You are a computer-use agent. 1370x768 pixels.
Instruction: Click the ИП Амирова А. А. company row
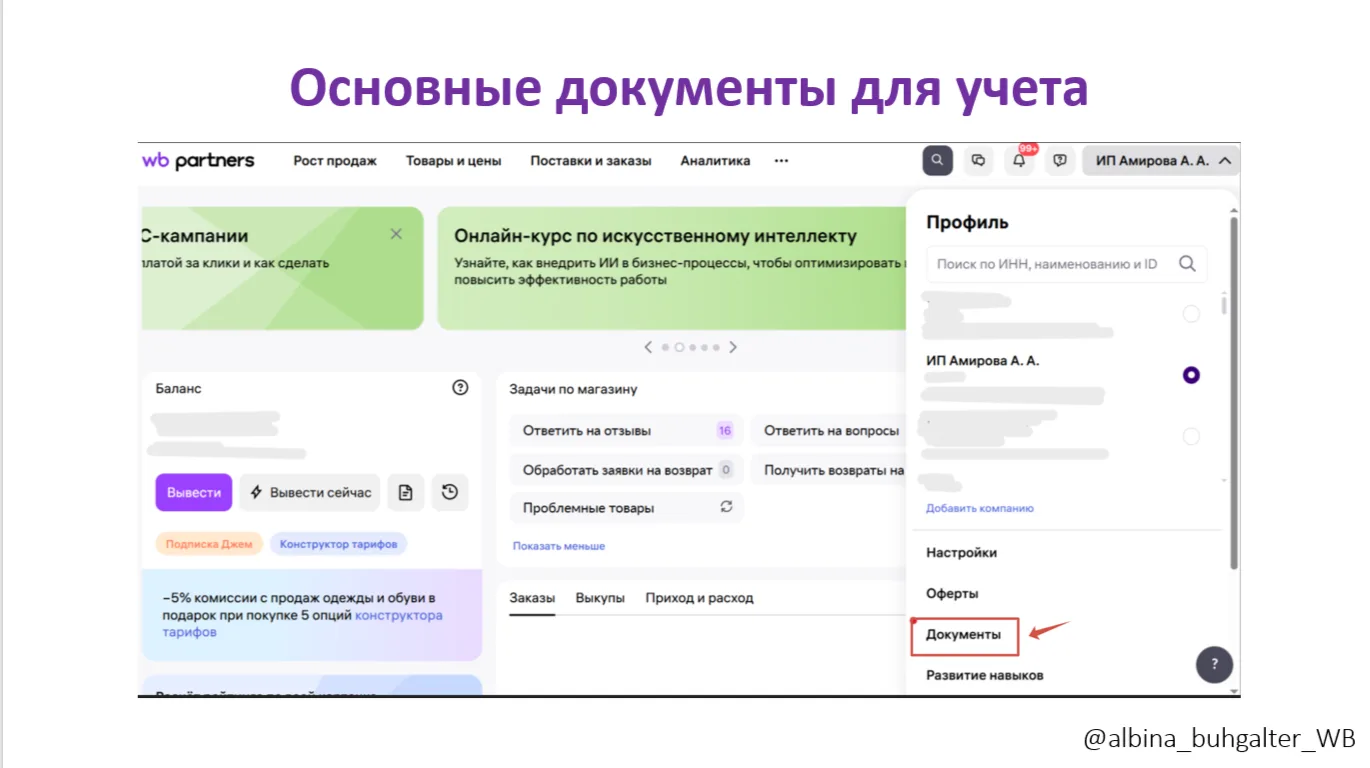click(x=1065, y=375)
